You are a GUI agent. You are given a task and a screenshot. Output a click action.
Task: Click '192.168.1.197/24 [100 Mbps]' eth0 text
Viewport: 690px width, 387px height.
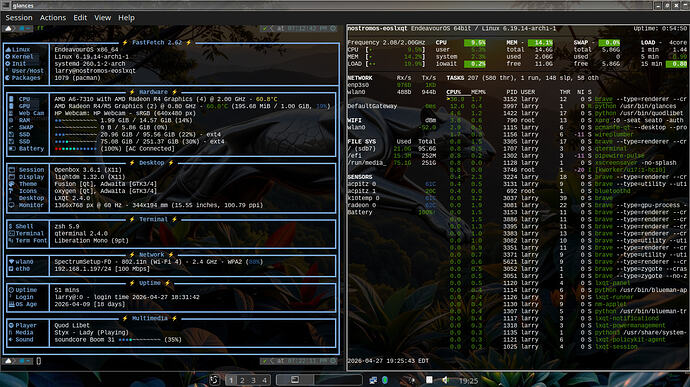102,269
